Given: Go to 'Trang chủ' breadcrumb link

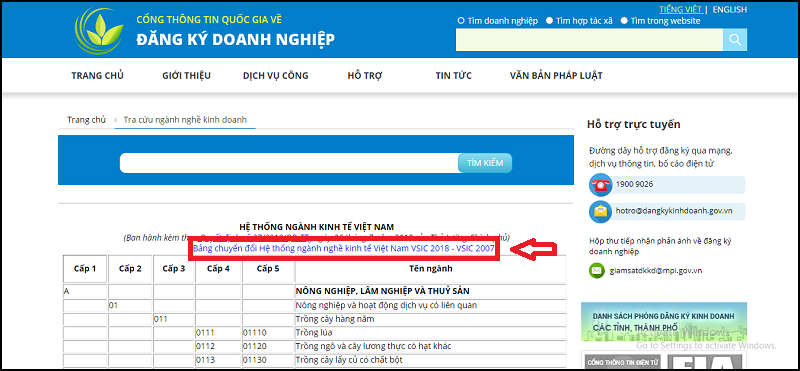Looking at the screenshot, I should (86, 120).
